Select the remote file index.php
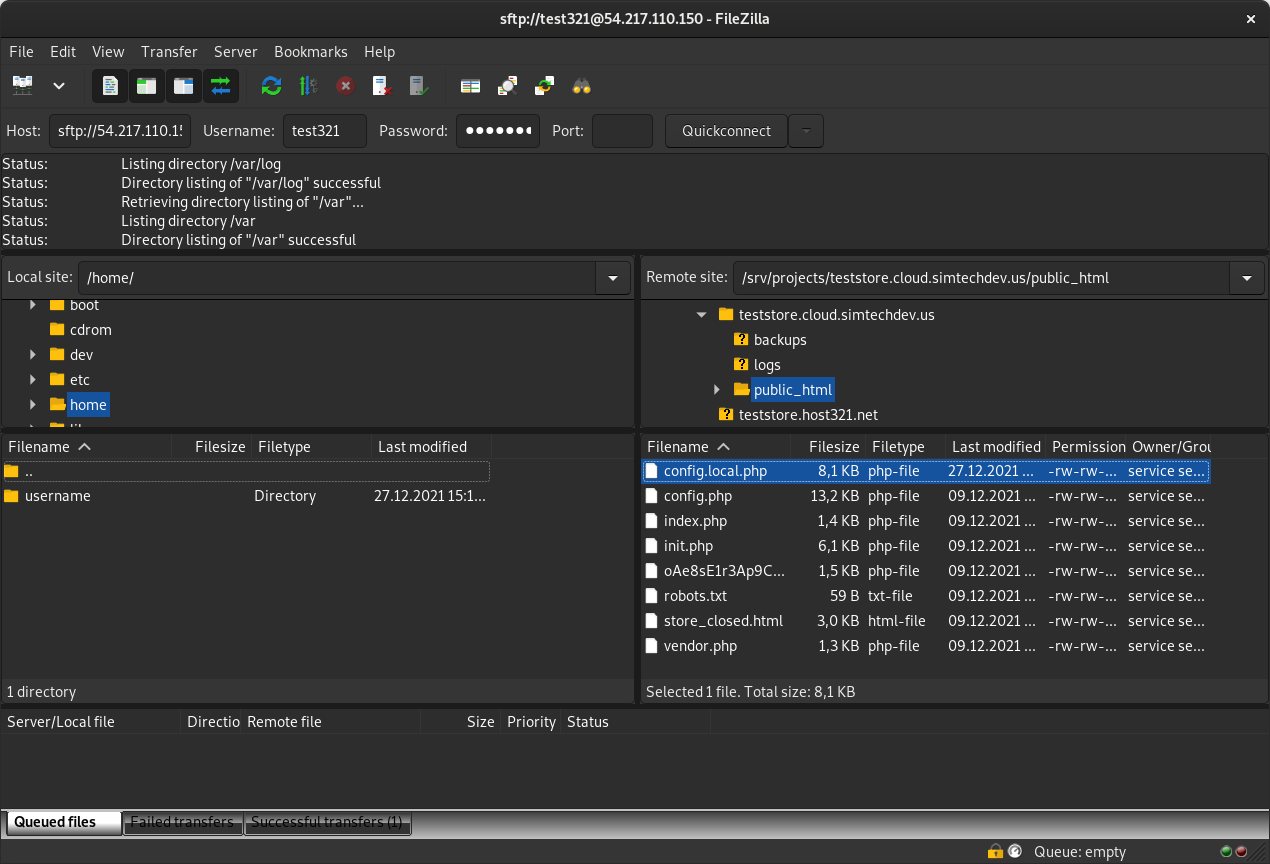 926,521
